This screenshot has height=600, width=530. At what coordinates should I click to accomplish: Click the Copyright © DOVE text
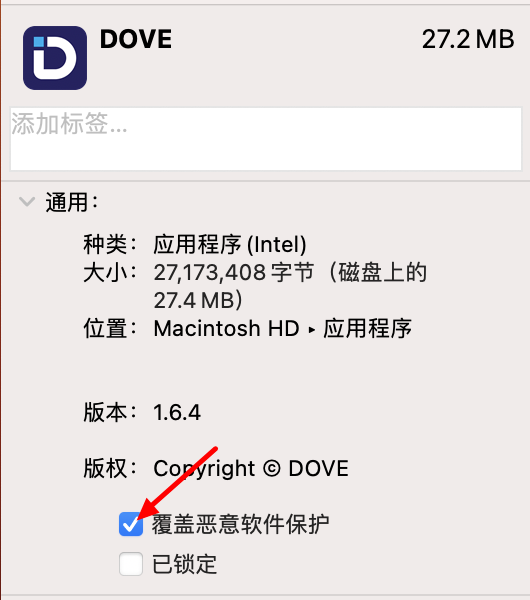coord(251,469)
